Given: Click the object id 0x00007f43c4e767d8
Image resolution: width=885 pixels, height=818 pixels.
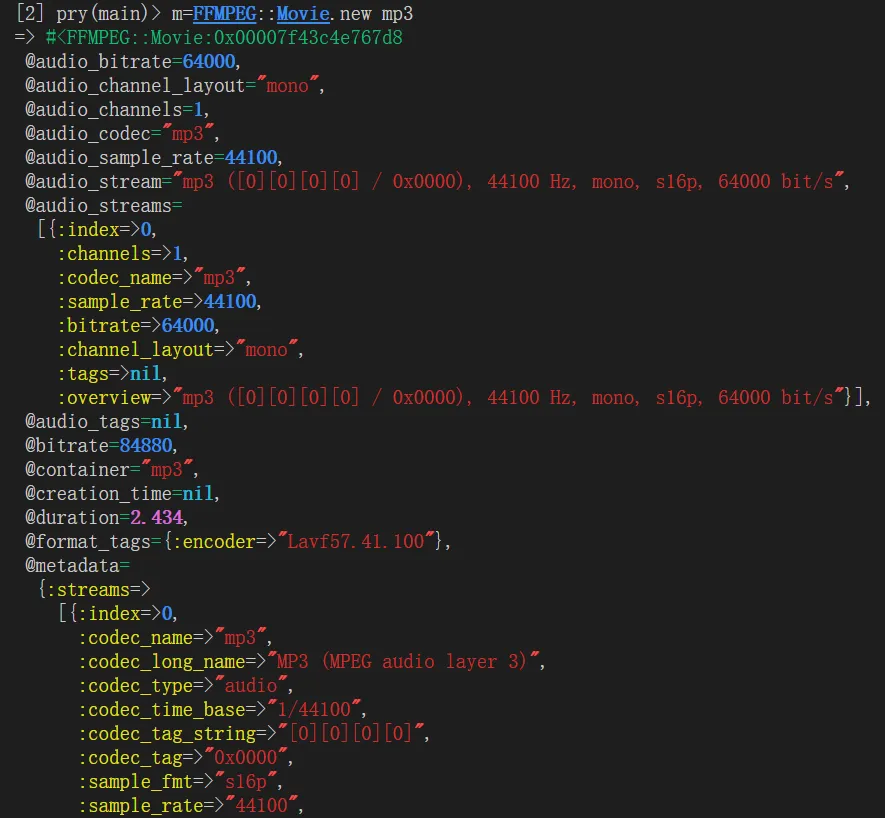Looking at the screenshot, I should [308, 37].
